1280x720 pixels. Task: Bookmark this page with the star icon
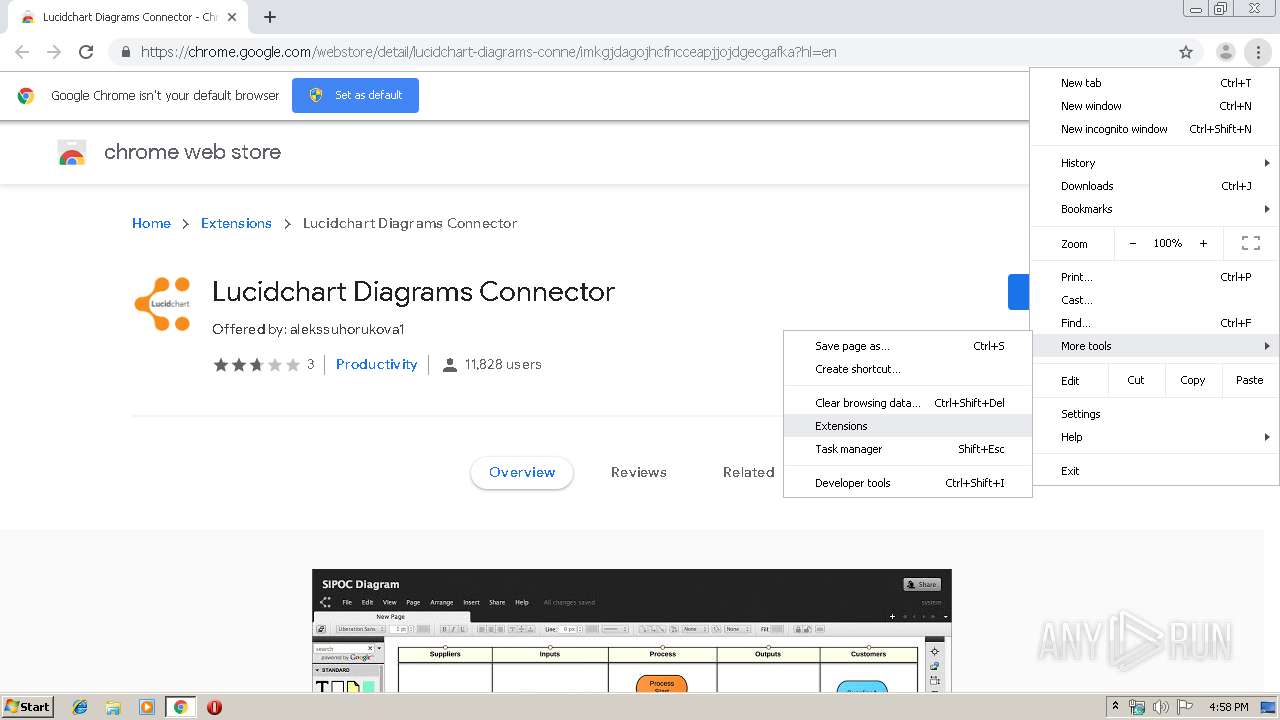click(1186, 52)
